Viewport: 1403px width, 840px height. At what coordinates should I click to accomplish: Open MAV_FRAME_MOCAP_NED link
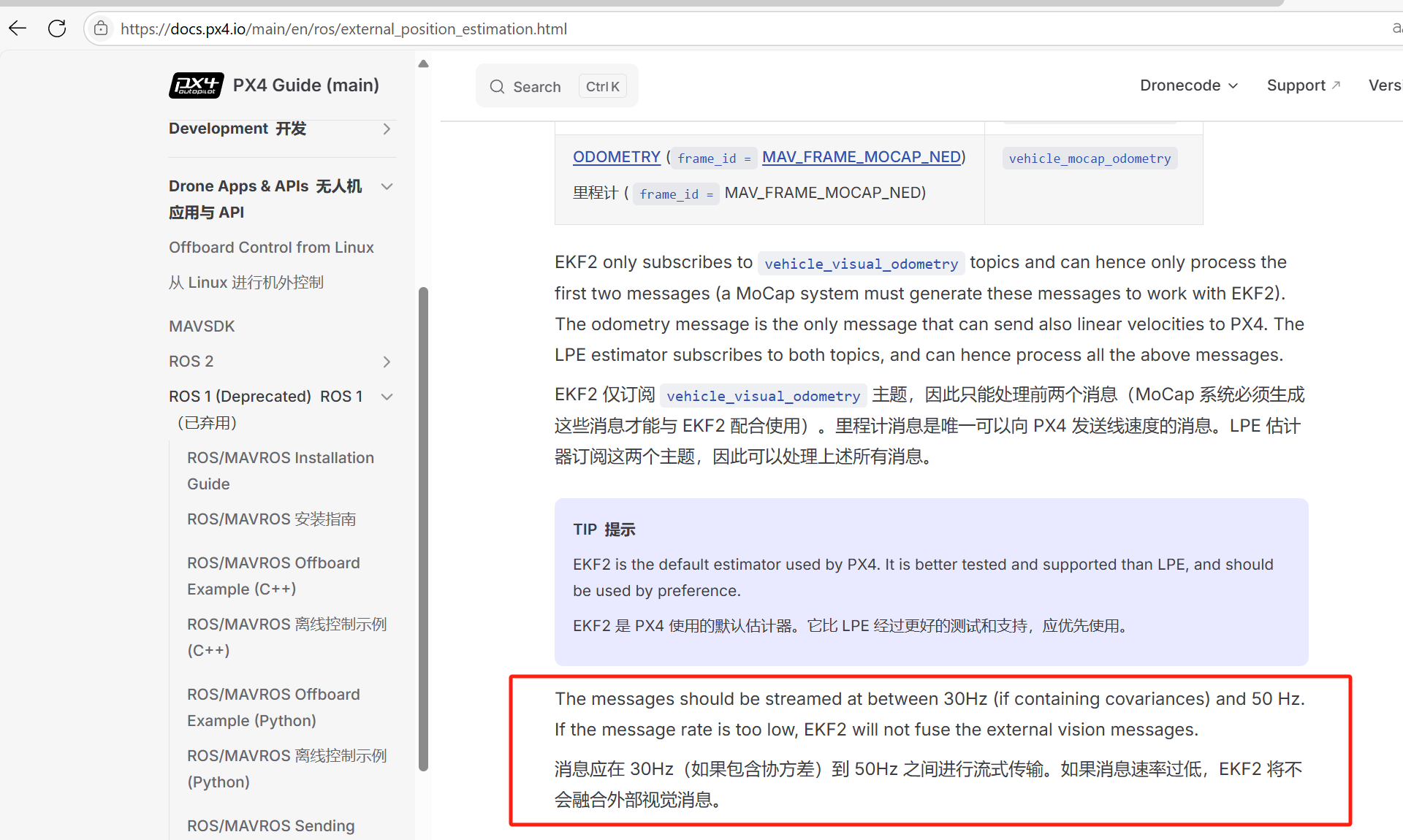[x=861, y=157]
